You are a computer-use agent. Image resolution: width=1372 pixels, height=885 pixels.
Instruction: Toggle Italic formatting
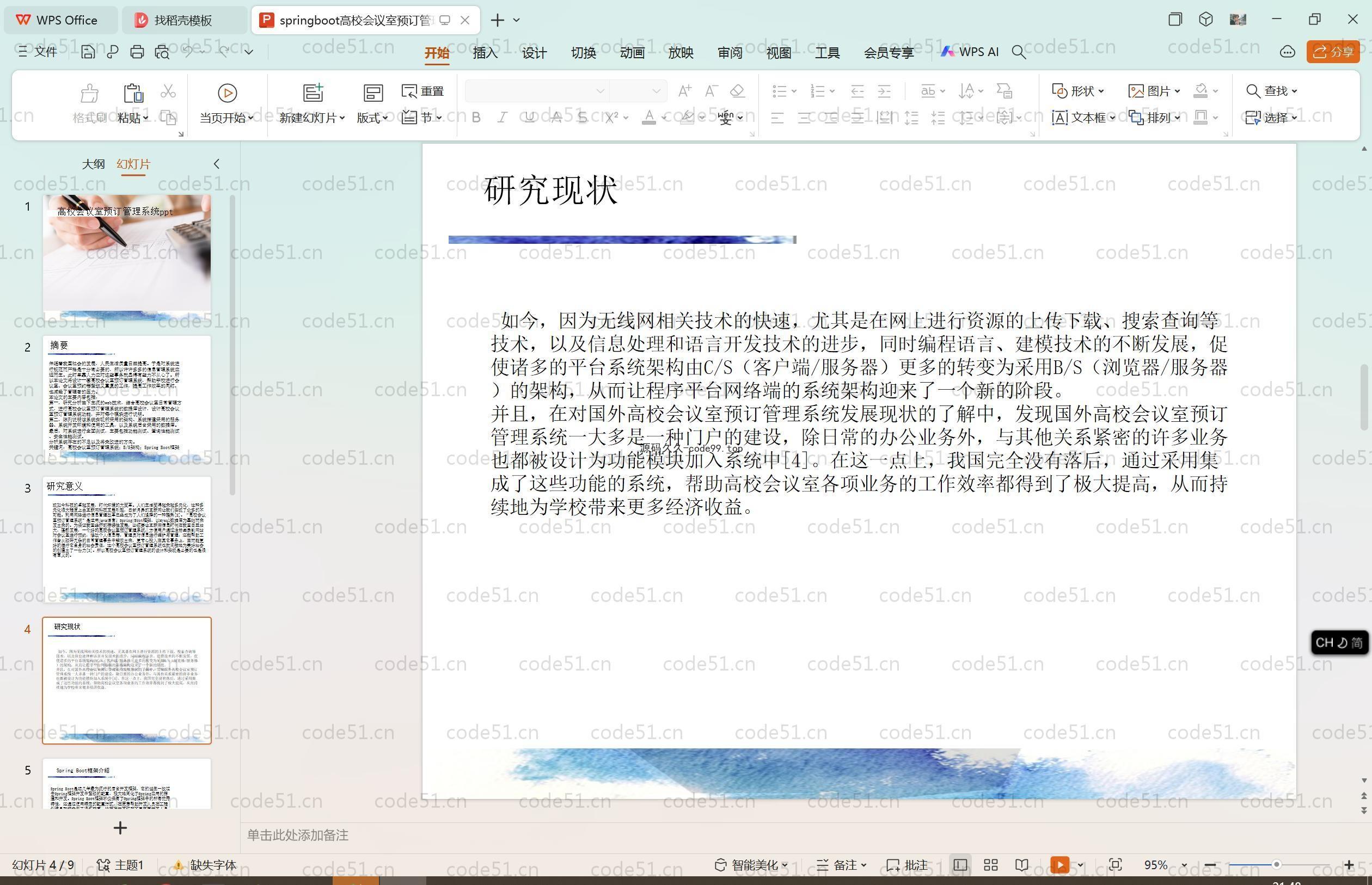click(x=503, y=118)
